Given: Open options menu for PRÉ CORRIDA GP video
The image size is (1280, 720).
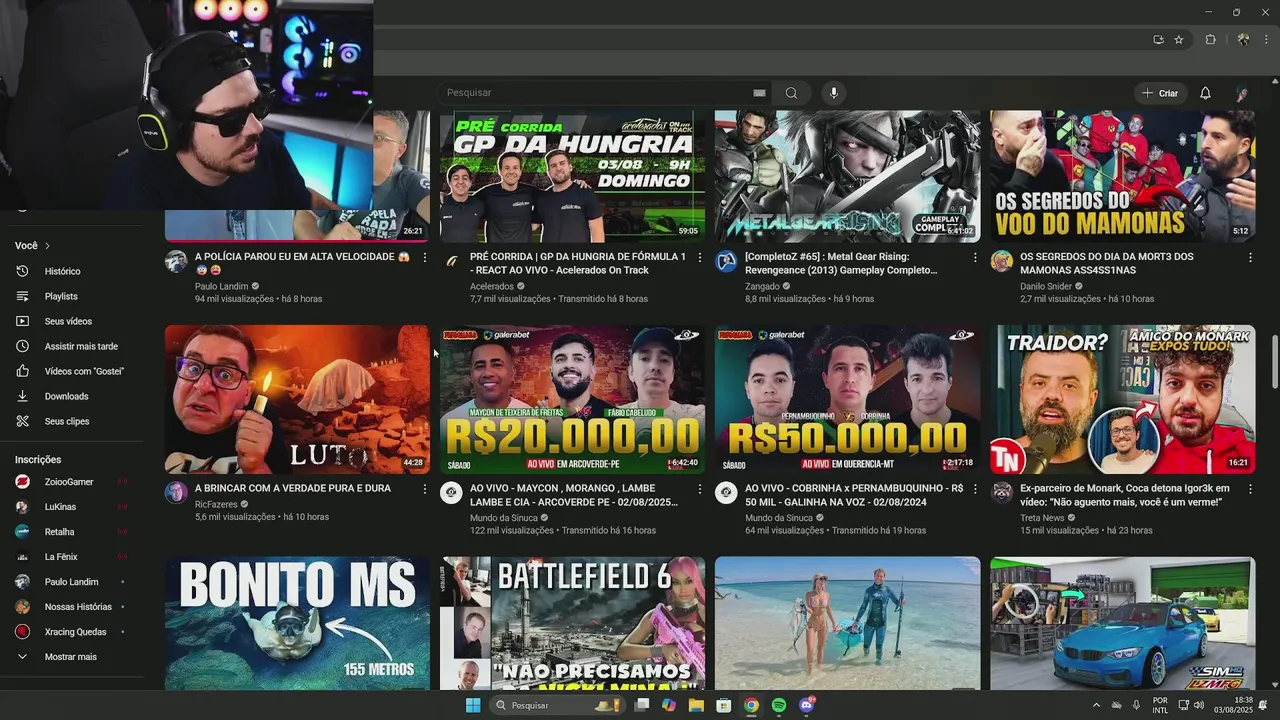Looking at the screenshot, I should [700, 258].
